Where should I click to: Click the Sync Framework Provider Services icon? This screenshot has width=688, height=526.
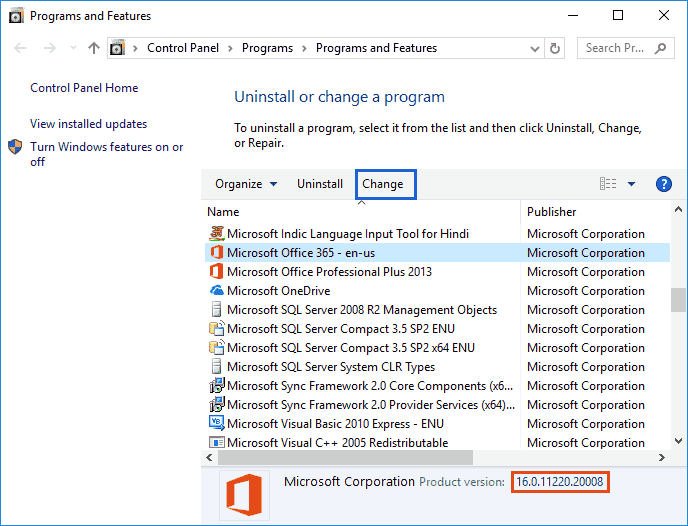coord(217,404)
